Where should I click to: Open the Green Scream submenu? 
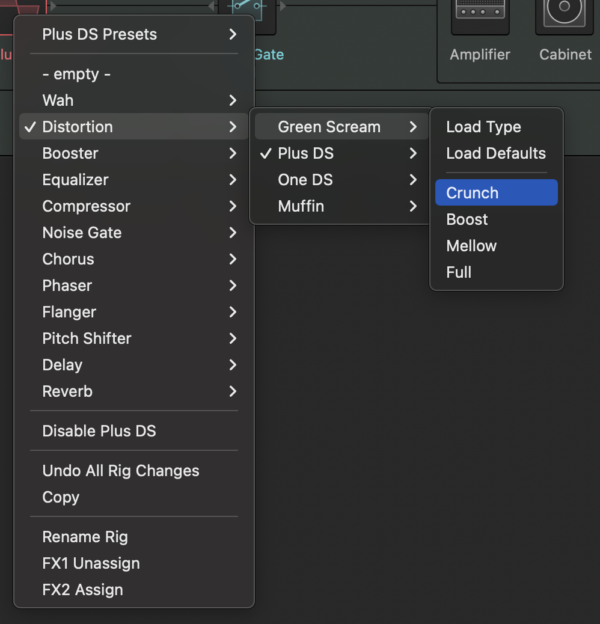341,127
